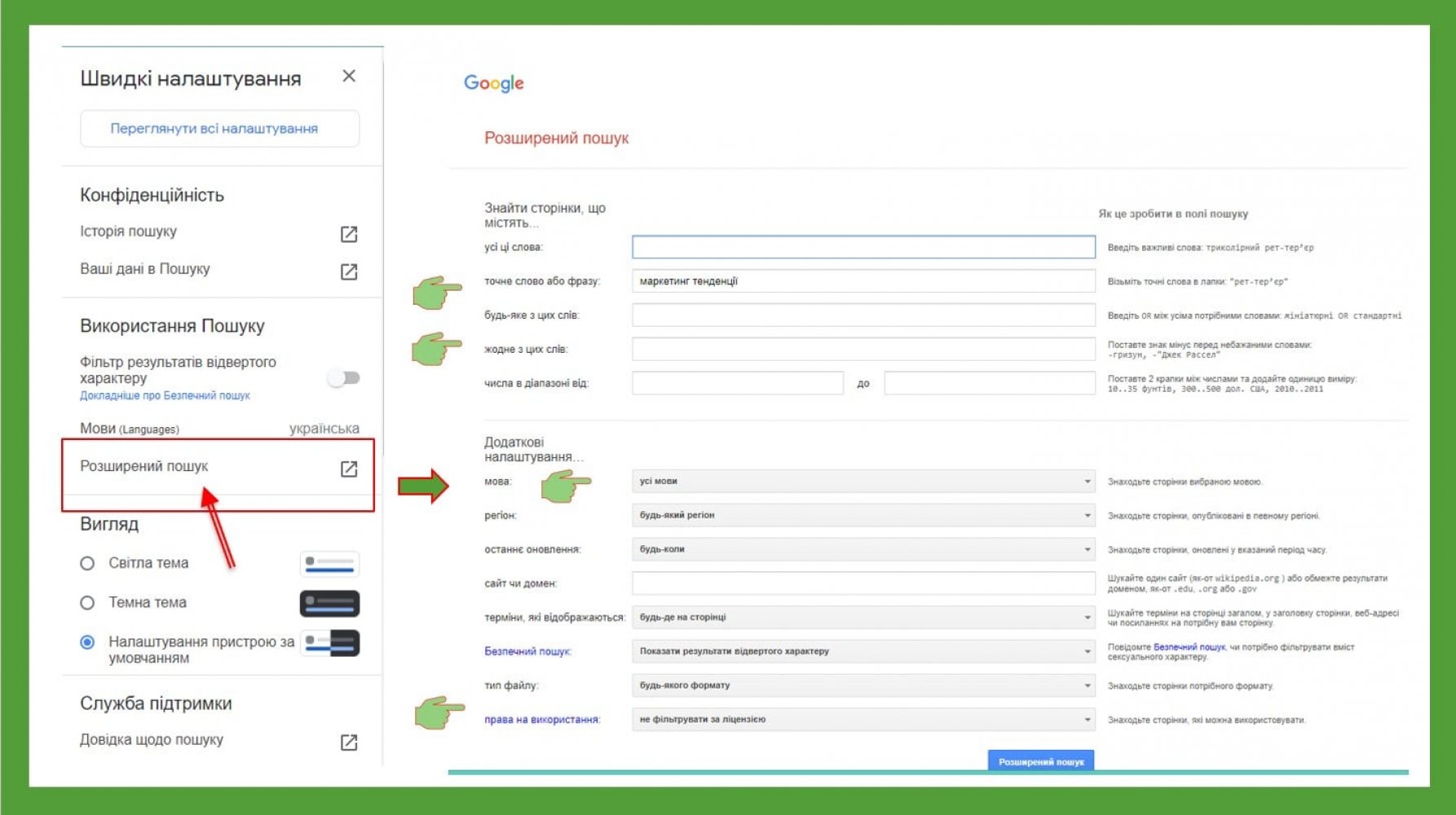Click the Google logo
The width and height of the screenshot is (1456, 815).
[494, 83]
